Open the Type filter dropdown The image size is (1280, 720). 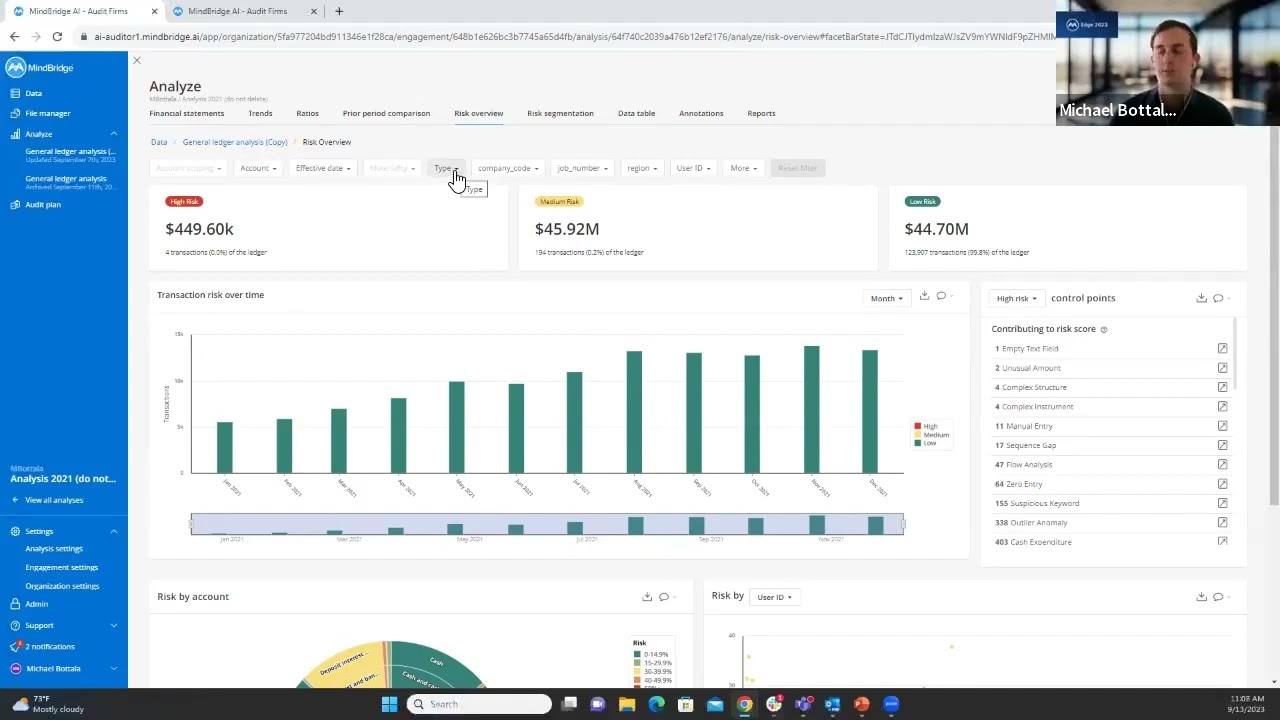click(446, 168)
